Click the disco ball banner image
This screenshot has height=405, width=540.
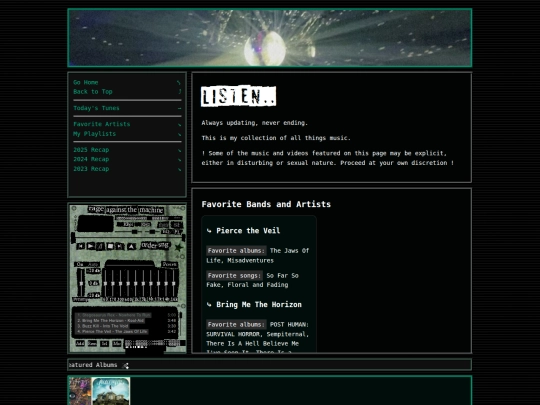(x=270, y=38)
